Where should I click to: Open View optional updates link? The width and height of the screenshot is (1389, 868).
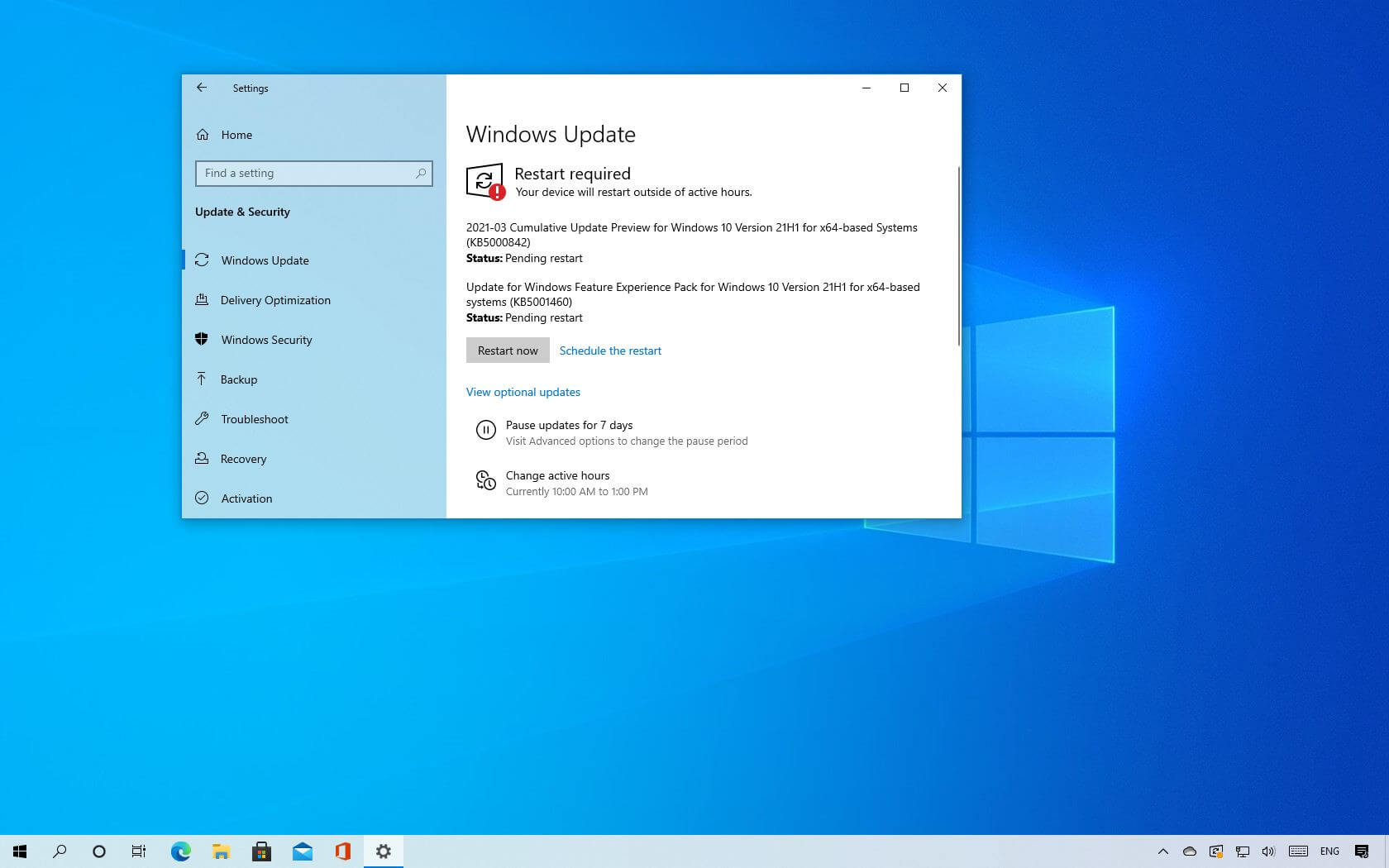pos(523,392)
